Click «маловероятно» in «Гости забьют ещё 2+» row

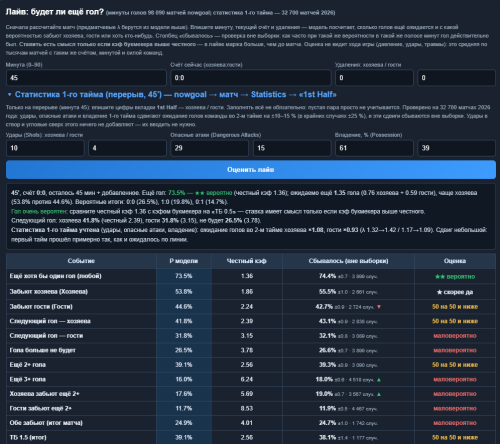(455, 408)
